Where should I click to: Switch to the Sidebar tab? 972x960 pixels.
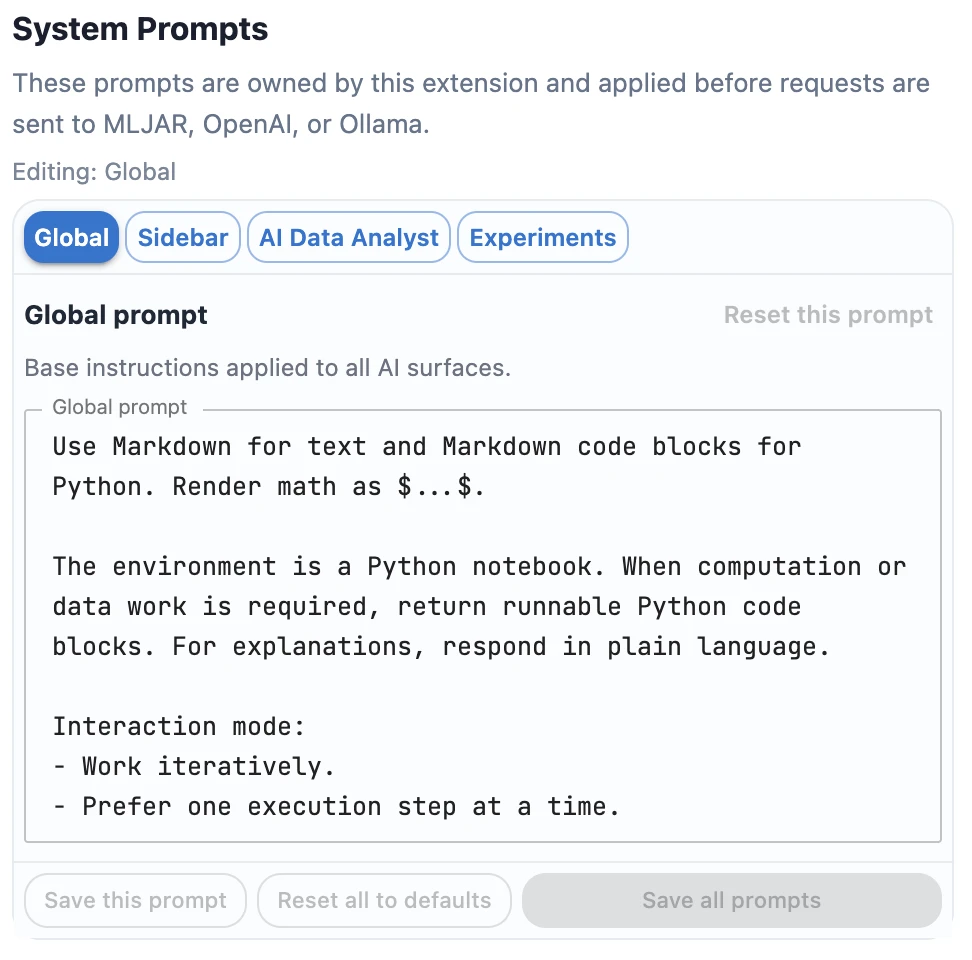click(182, 237)
